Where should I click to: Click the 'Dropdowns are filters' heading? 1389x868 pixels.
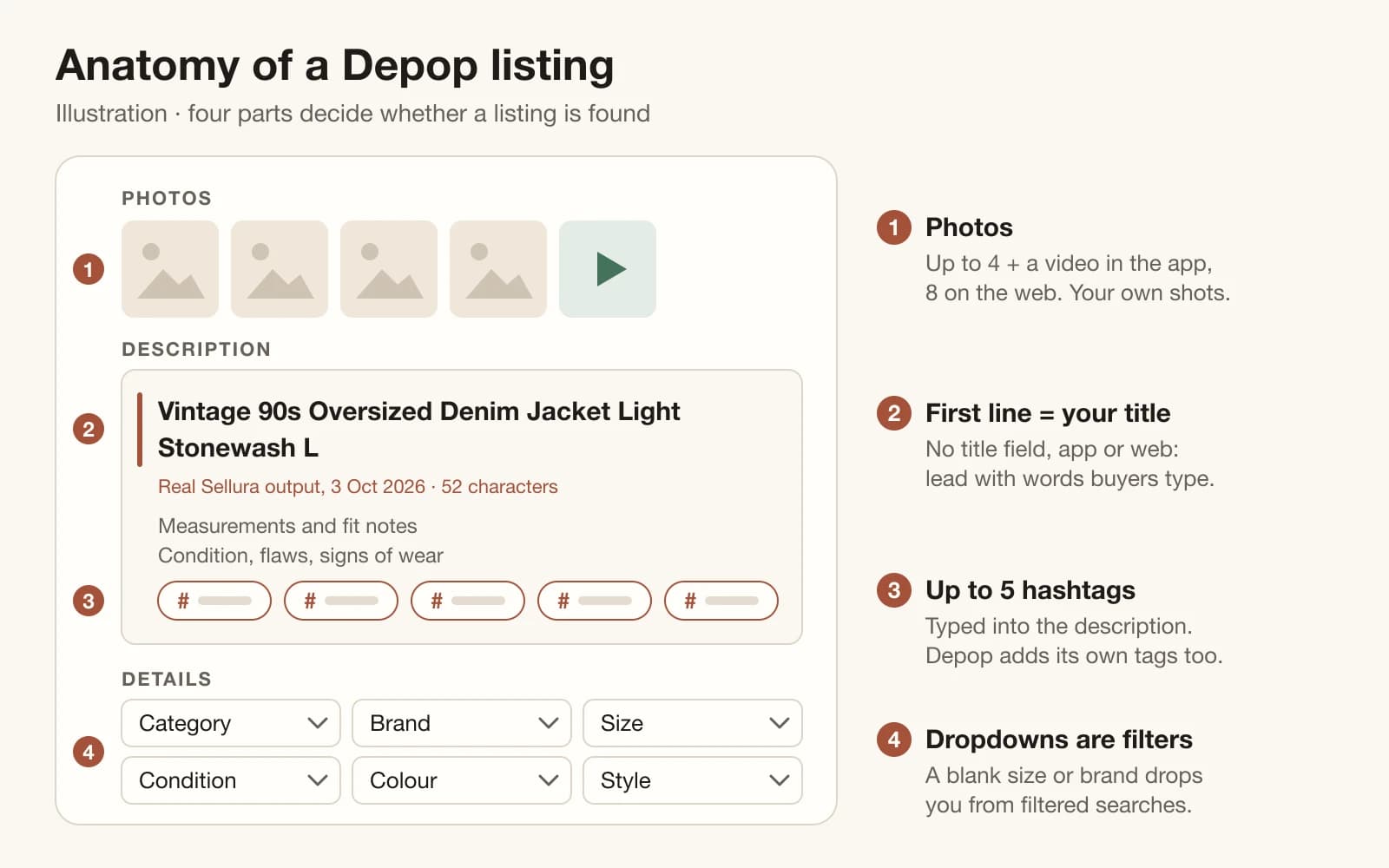click(1059, 740)
